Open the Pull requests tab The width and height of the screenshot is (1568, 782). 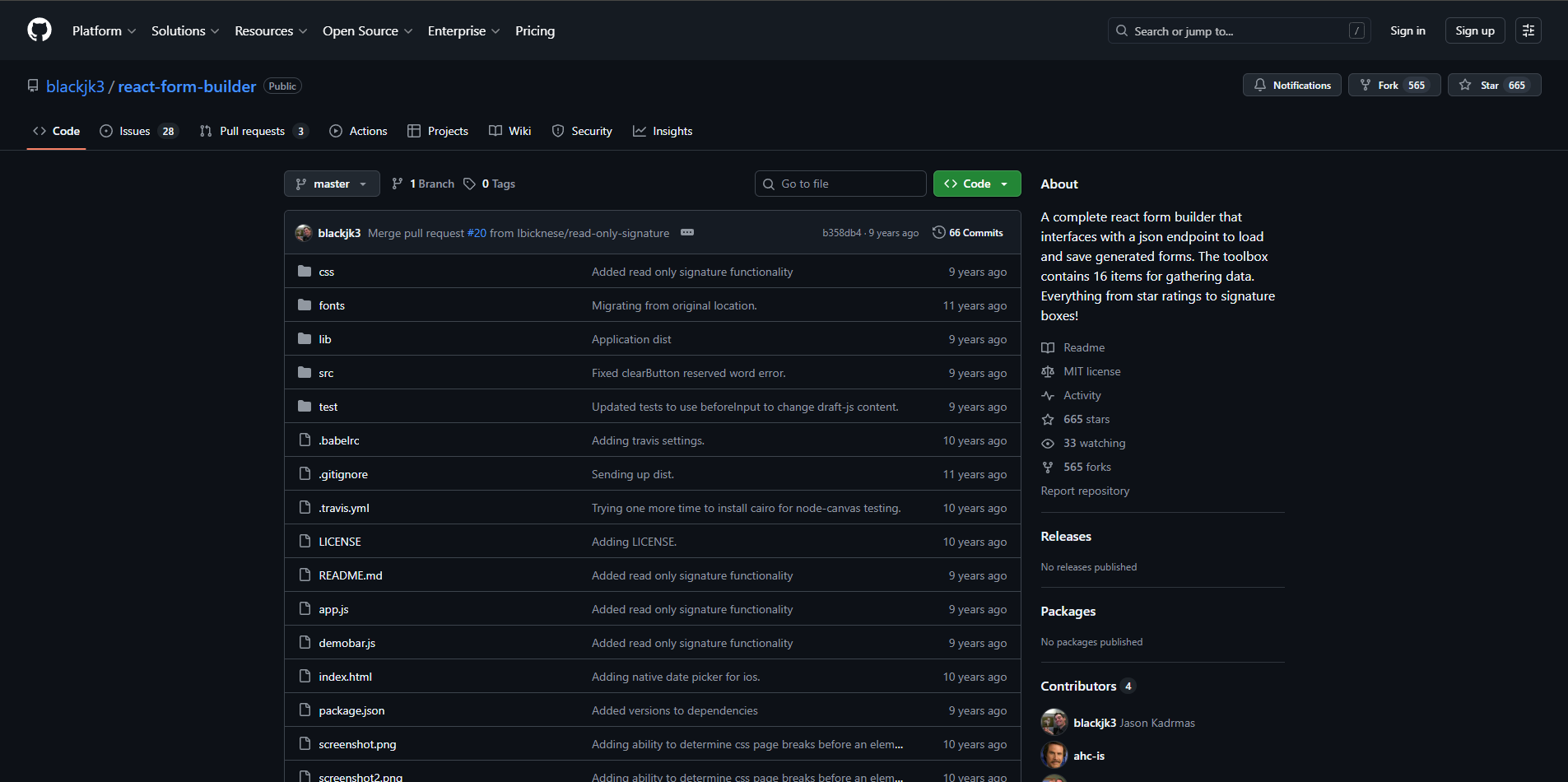(254, 131)
